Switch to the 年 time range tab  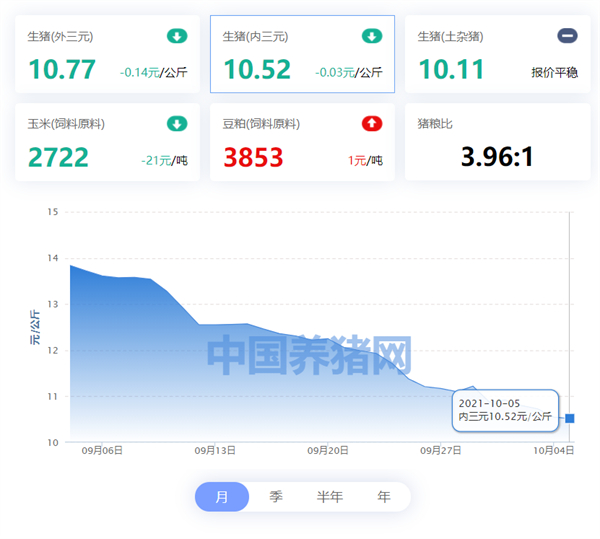pyautogui.click(x=384, y=497)
